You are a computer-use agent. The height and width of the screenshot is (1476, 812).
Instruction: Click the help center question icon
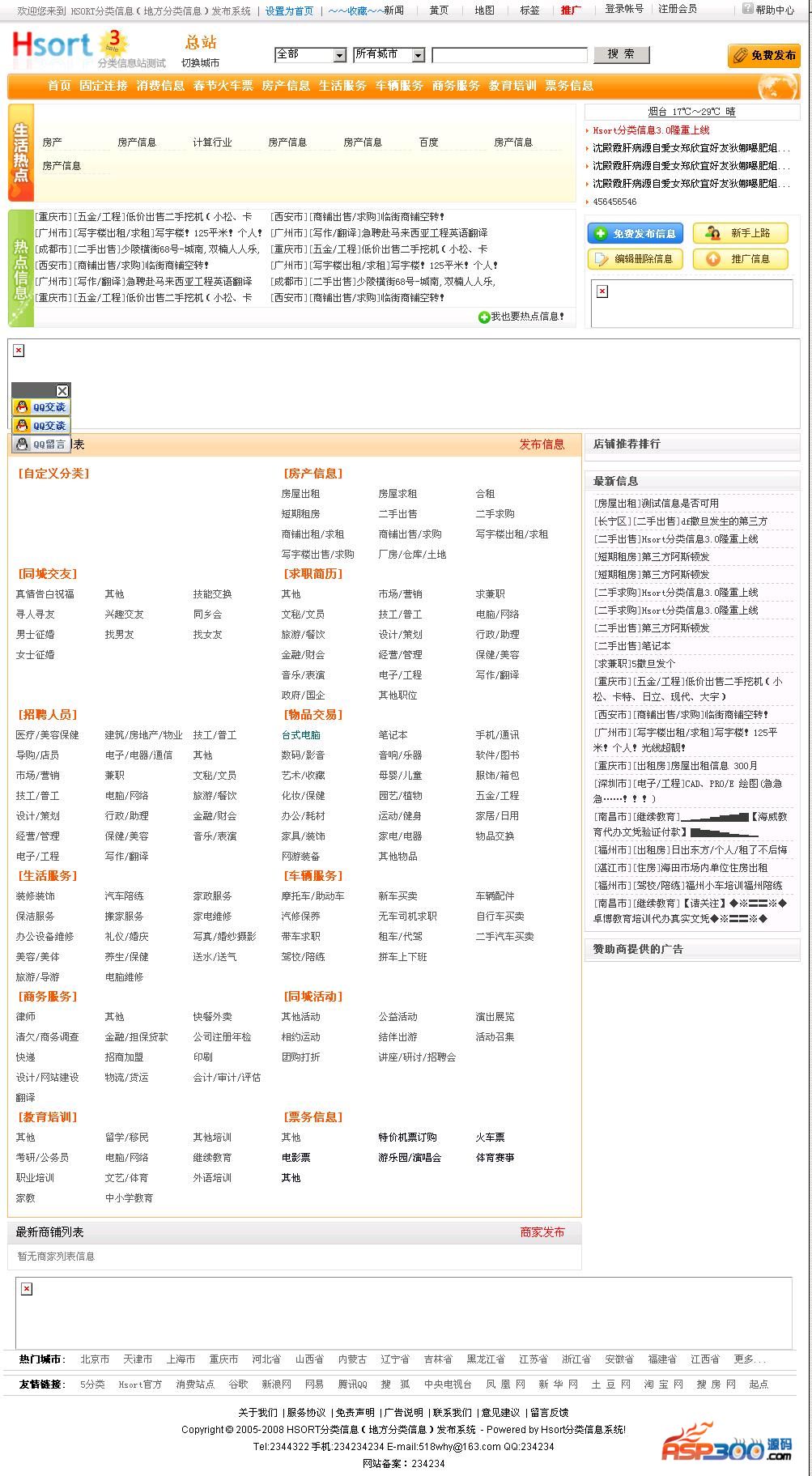pyautogui.click(x=748, y=9)
